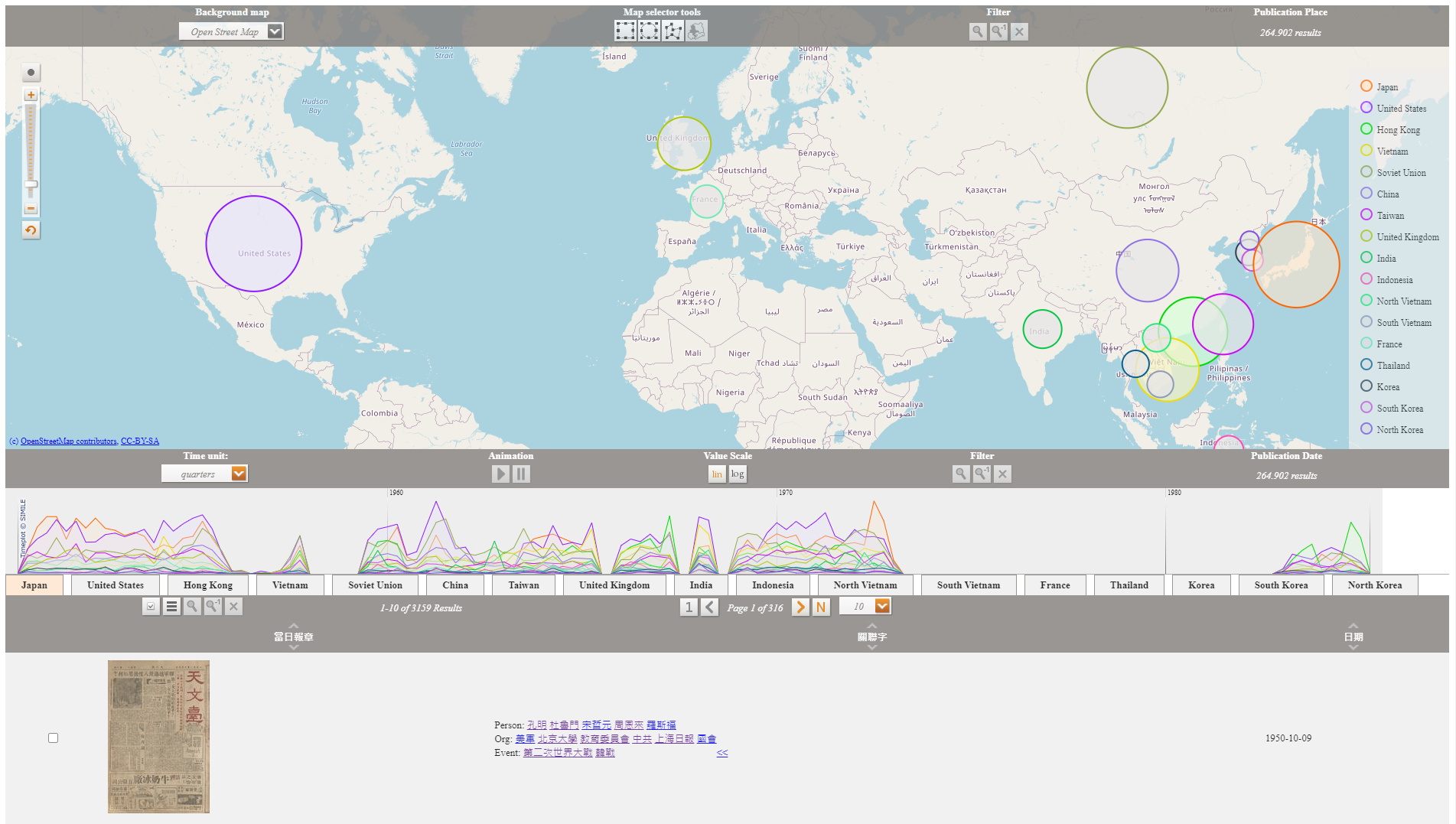Click the reset view arrow on the map
The width and height of the screenshot is (1456, 824).
(31, 230)
